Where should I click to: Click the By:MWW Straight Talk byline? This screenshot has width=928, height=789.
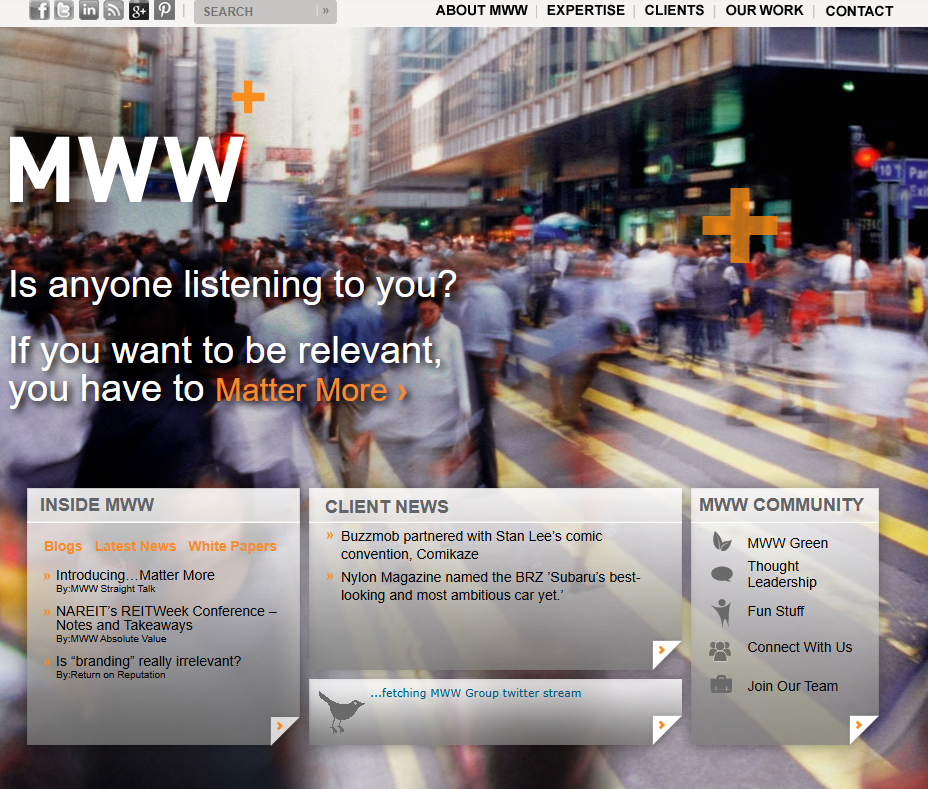pyautogui.click(x=105, y=589)
